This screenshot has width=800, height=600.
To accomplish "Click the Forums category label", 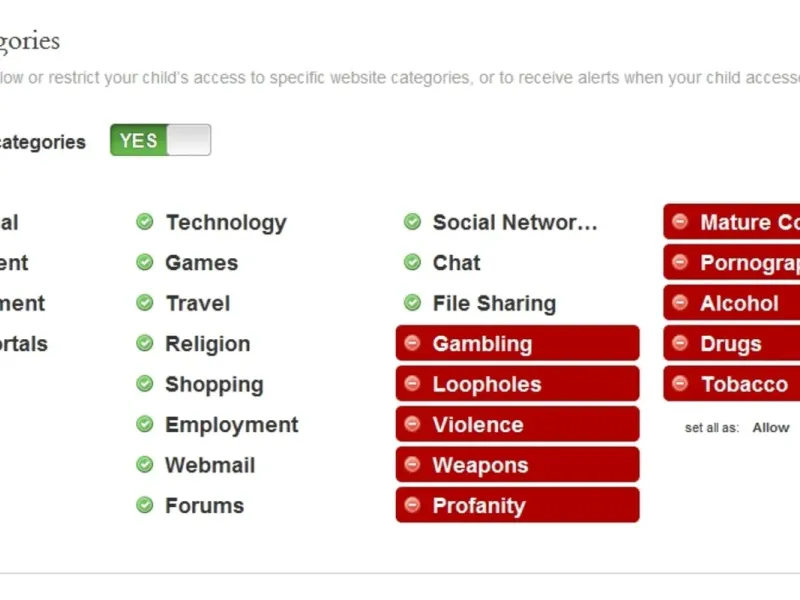I will click(x=205, y=506).
